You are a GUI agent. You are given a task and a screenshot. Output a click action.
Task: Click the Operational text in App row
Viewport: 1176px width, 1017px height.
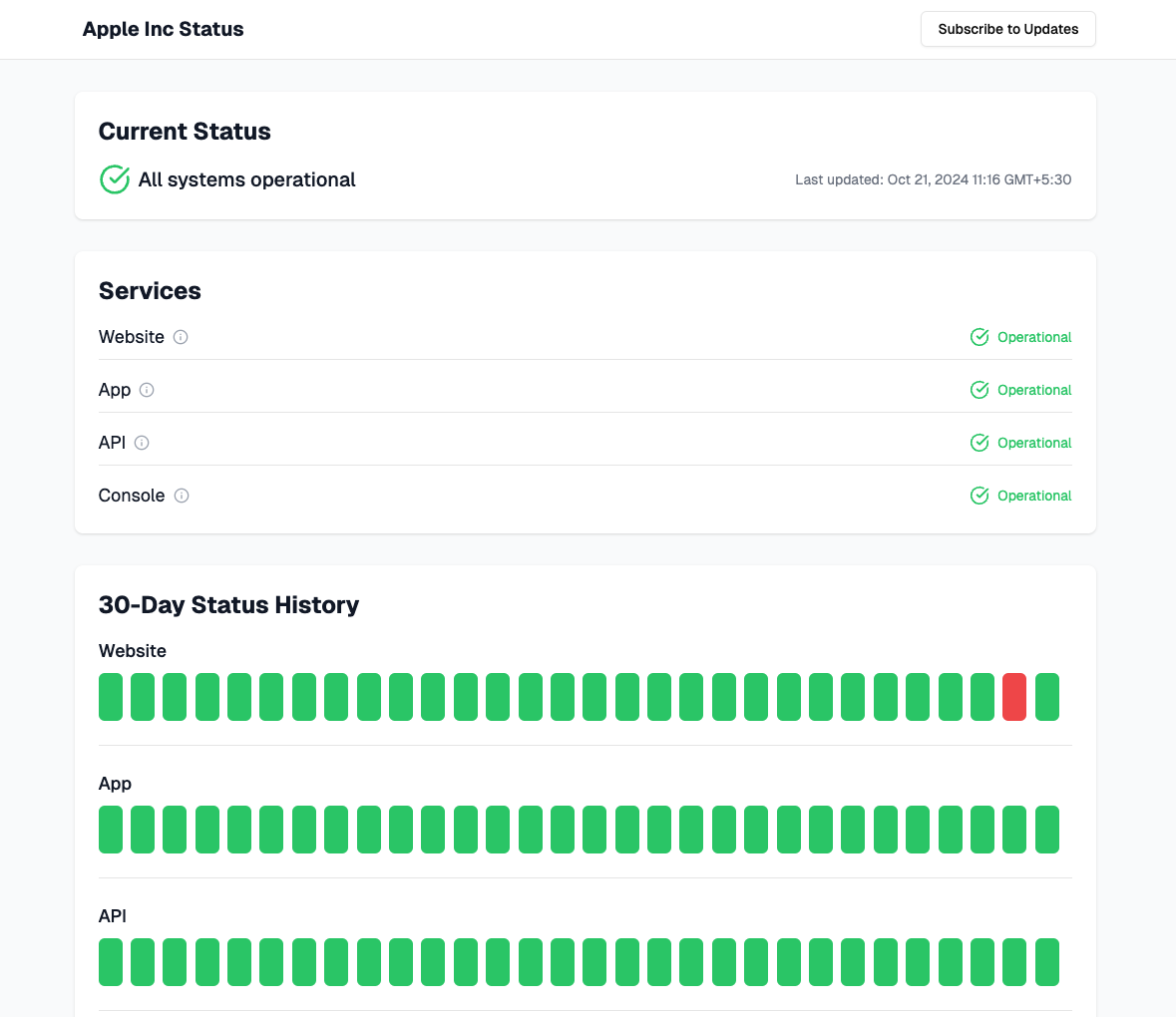(x=1034, y=390)
